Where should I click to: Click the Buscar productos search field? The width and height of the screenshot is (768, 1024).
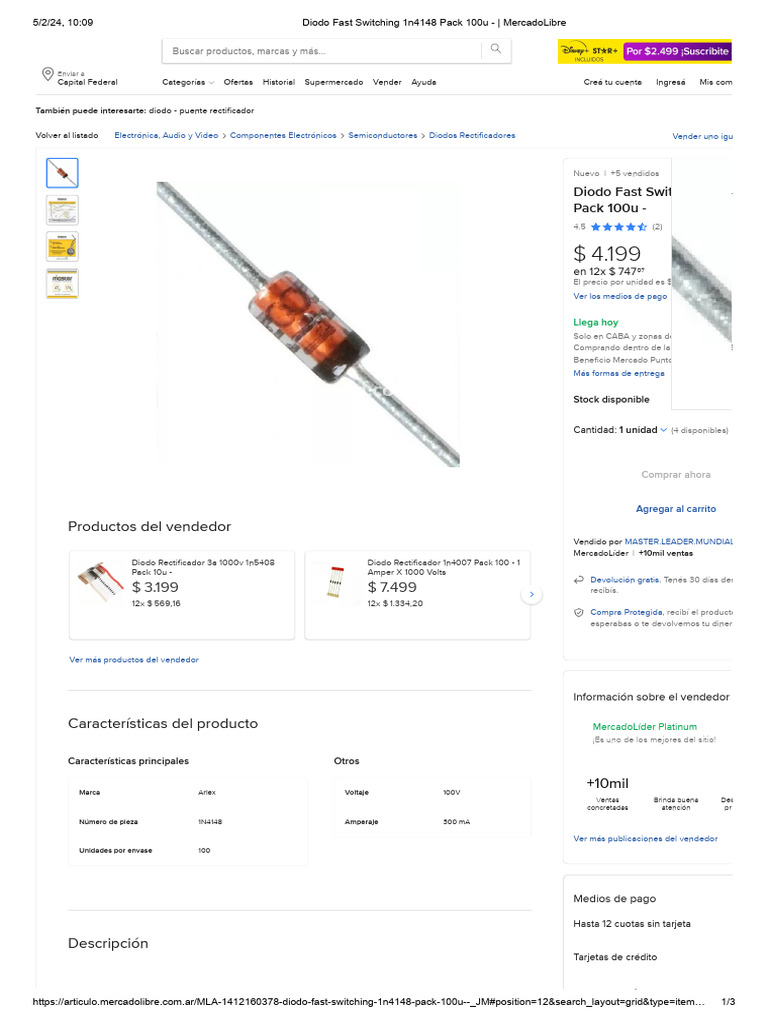point(321,51)
